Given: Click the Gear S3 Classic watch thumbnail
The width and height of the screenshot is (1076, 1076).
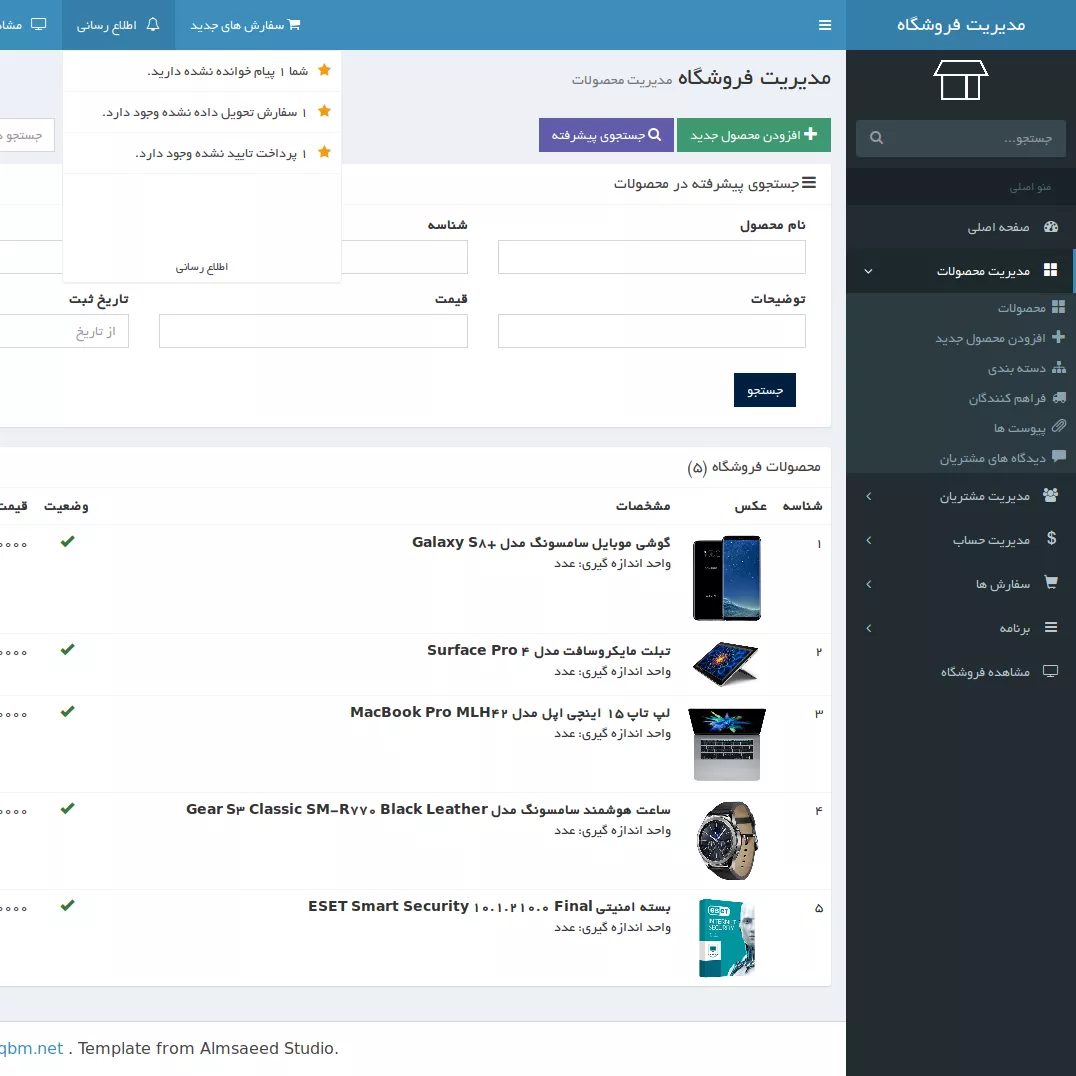Looking at the screenshot, I should 727,841.
